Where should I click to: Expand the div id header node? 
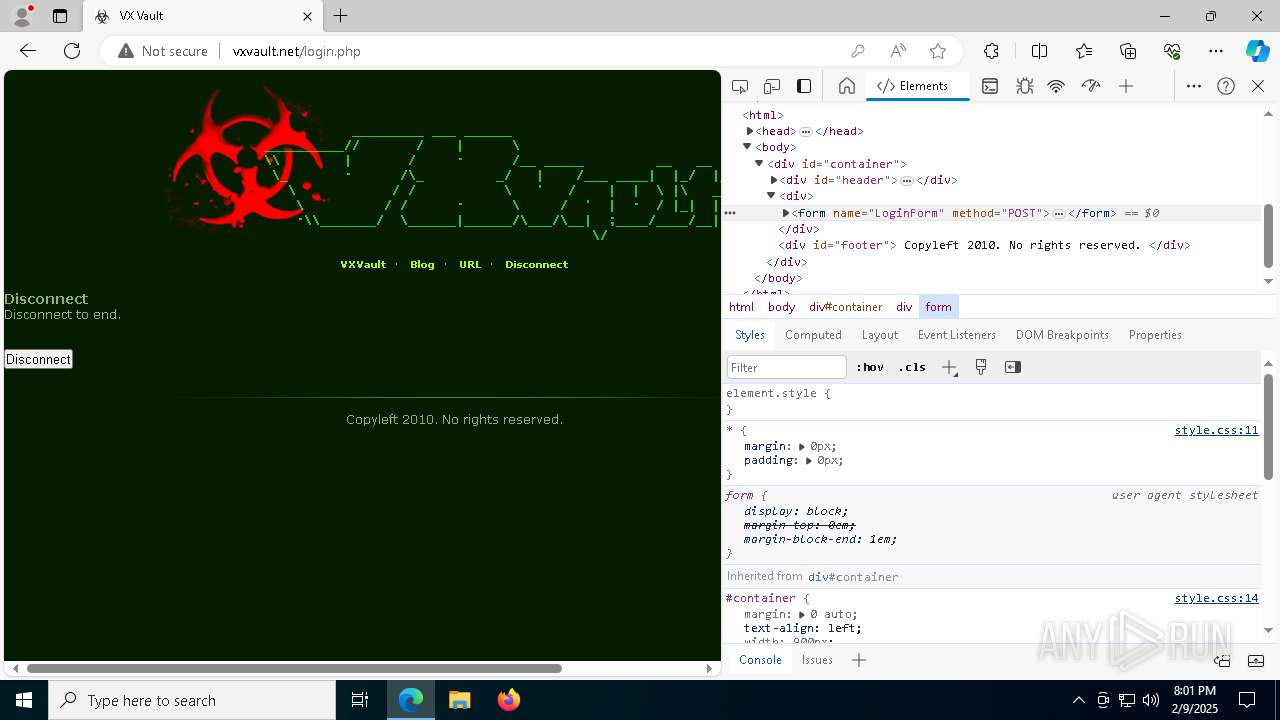tap(773, 180)
